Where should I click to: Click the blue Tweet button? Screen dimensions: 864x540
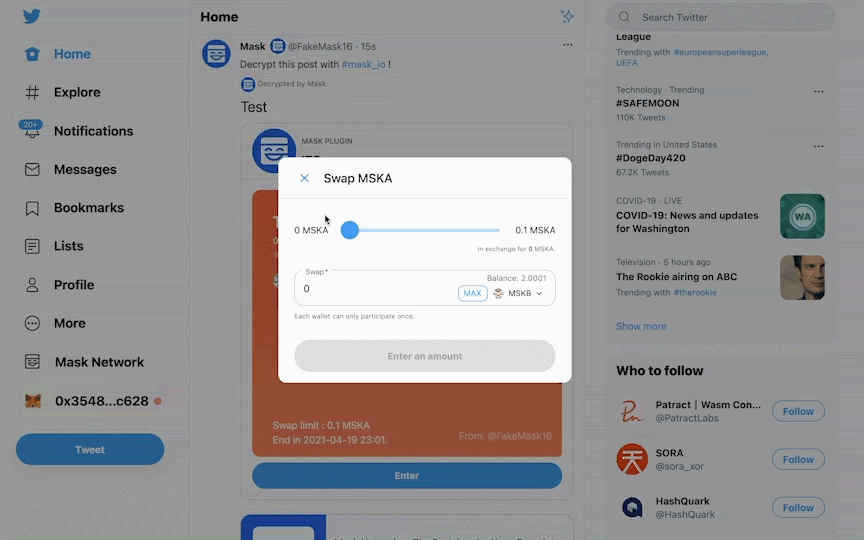[x=90, y=449]
